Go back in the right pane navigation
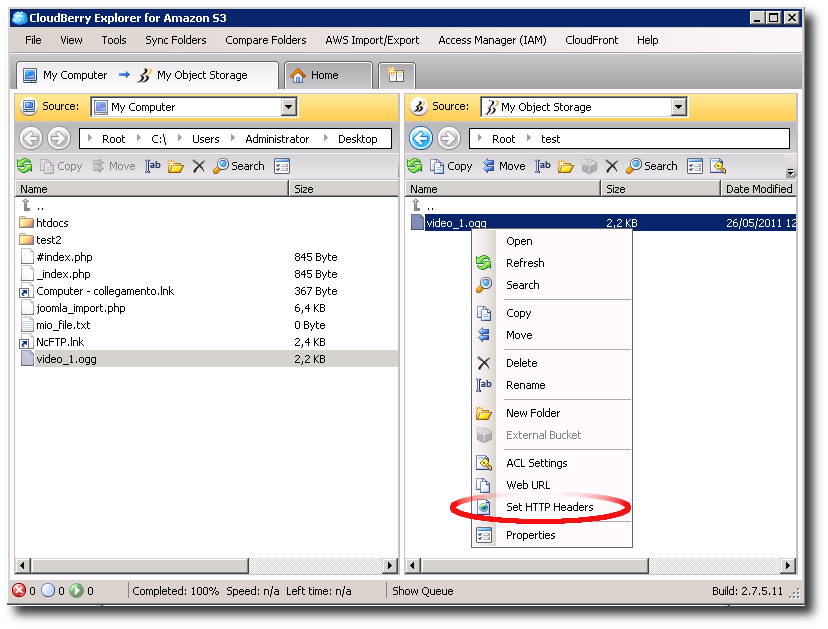The height and width of the screenshot is (629, 828). [421, 138]
